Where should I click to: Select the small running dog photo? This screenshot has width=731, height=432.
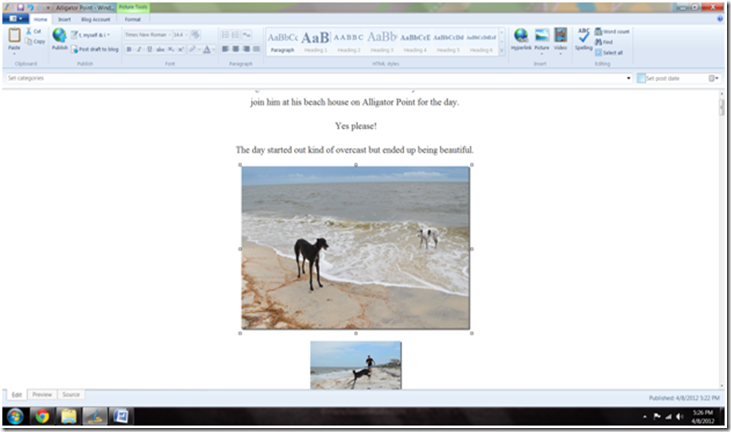(x=356, y=365)
